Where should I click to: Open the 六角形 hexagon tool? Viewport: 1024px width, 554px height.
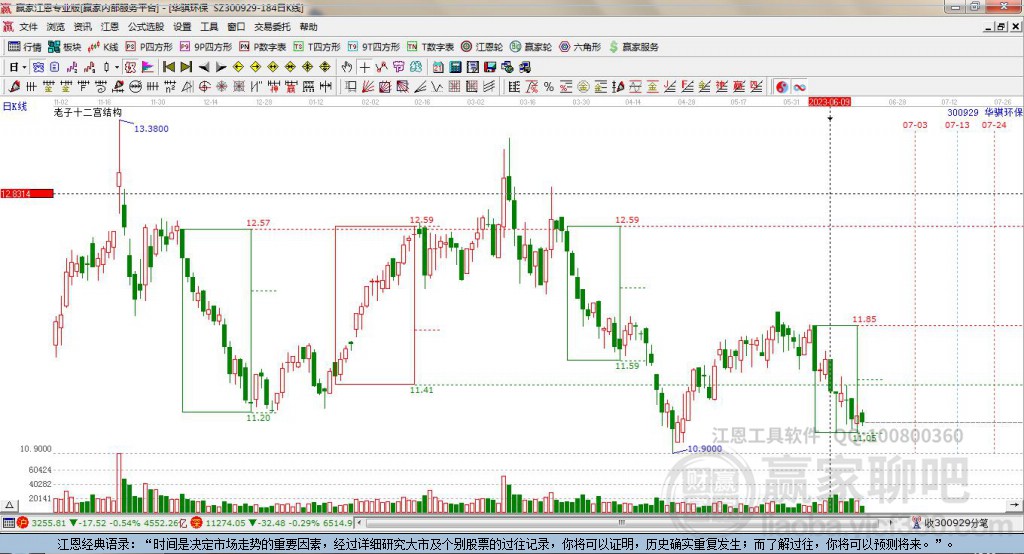(580, 47)
